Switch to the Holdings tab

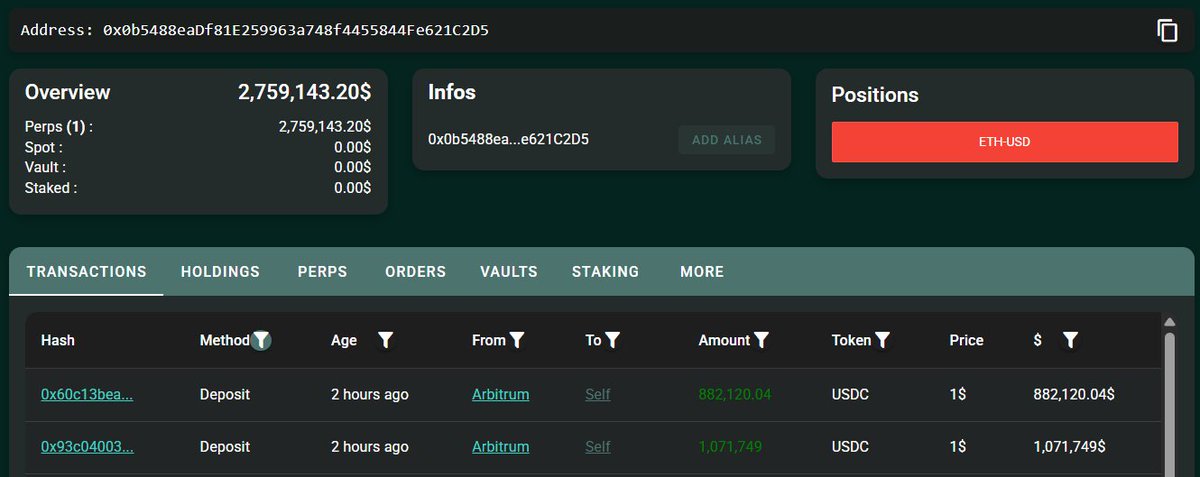[220, 272]
